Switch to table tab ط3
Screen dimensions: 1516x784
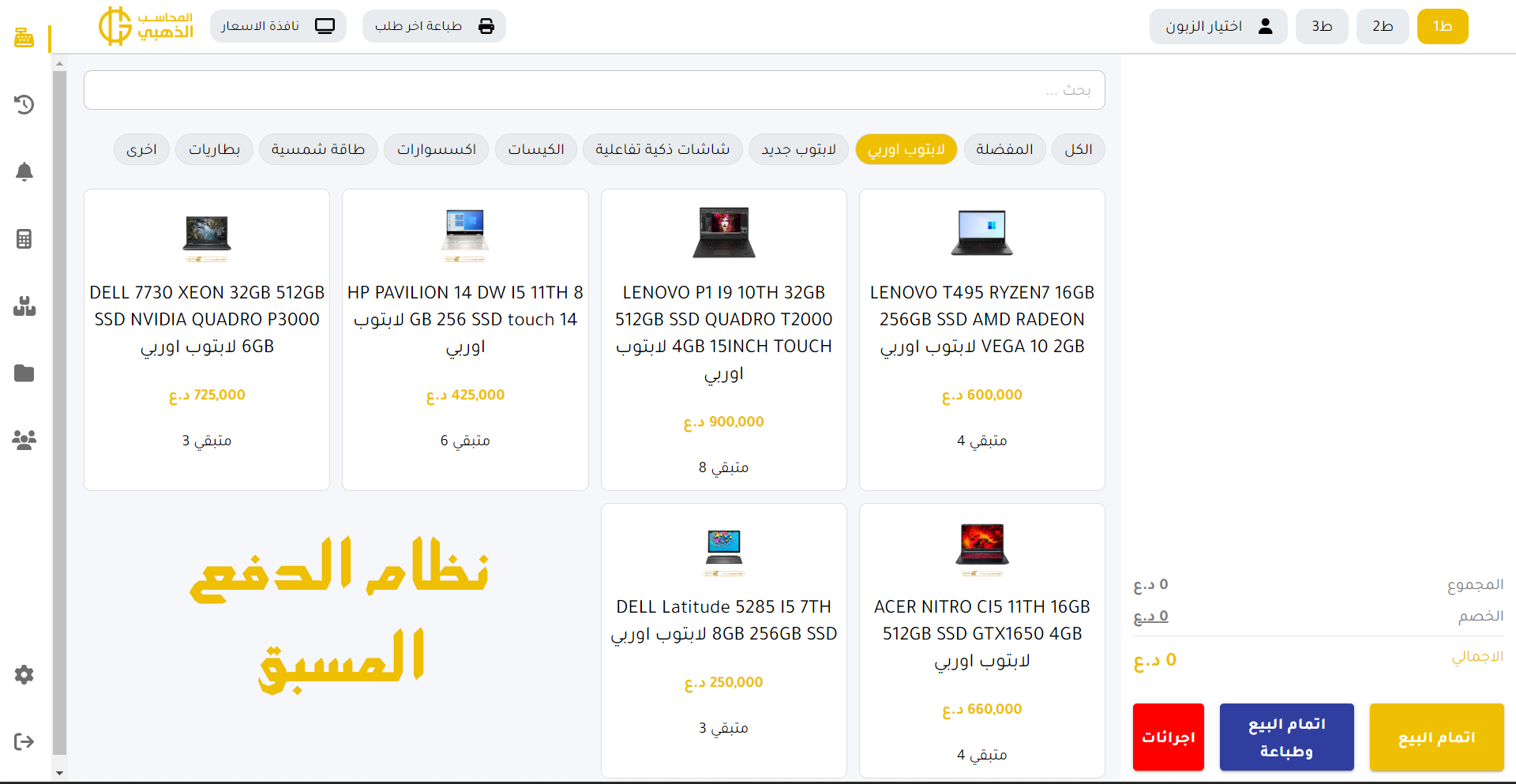(x=1321, y=26)
